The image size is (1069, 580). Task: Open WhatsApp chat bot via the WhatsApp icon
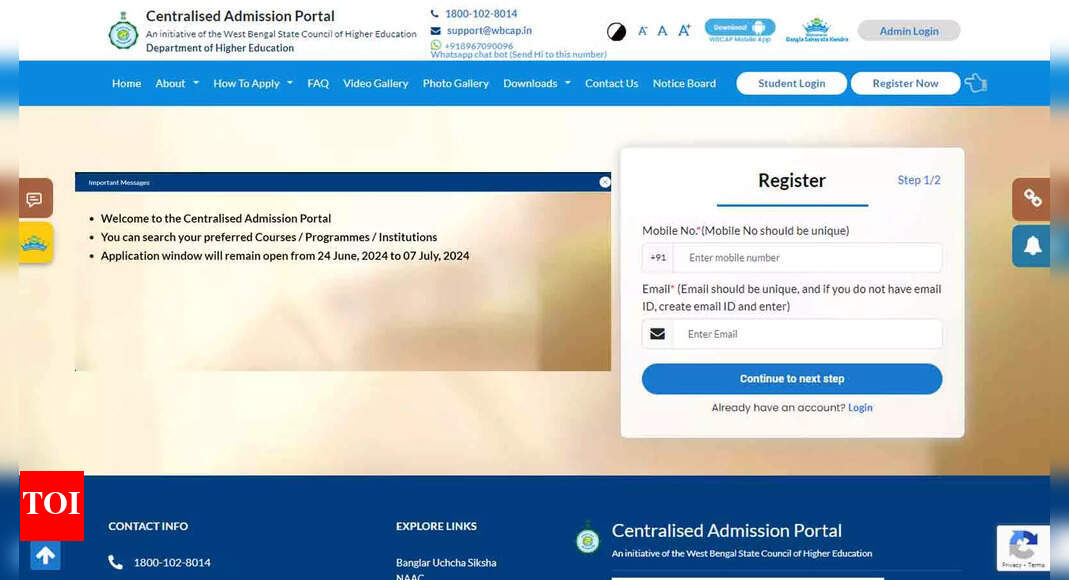click(x=435, y=45)
